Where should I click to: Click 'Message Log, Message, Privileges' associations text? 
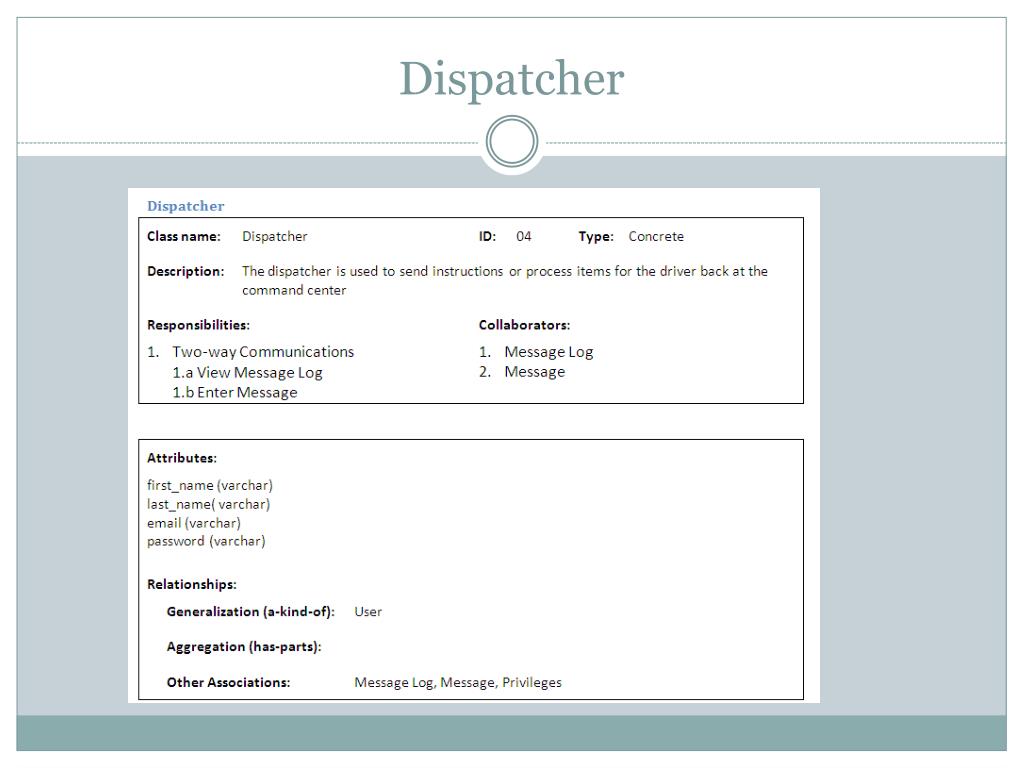[458, 682]
